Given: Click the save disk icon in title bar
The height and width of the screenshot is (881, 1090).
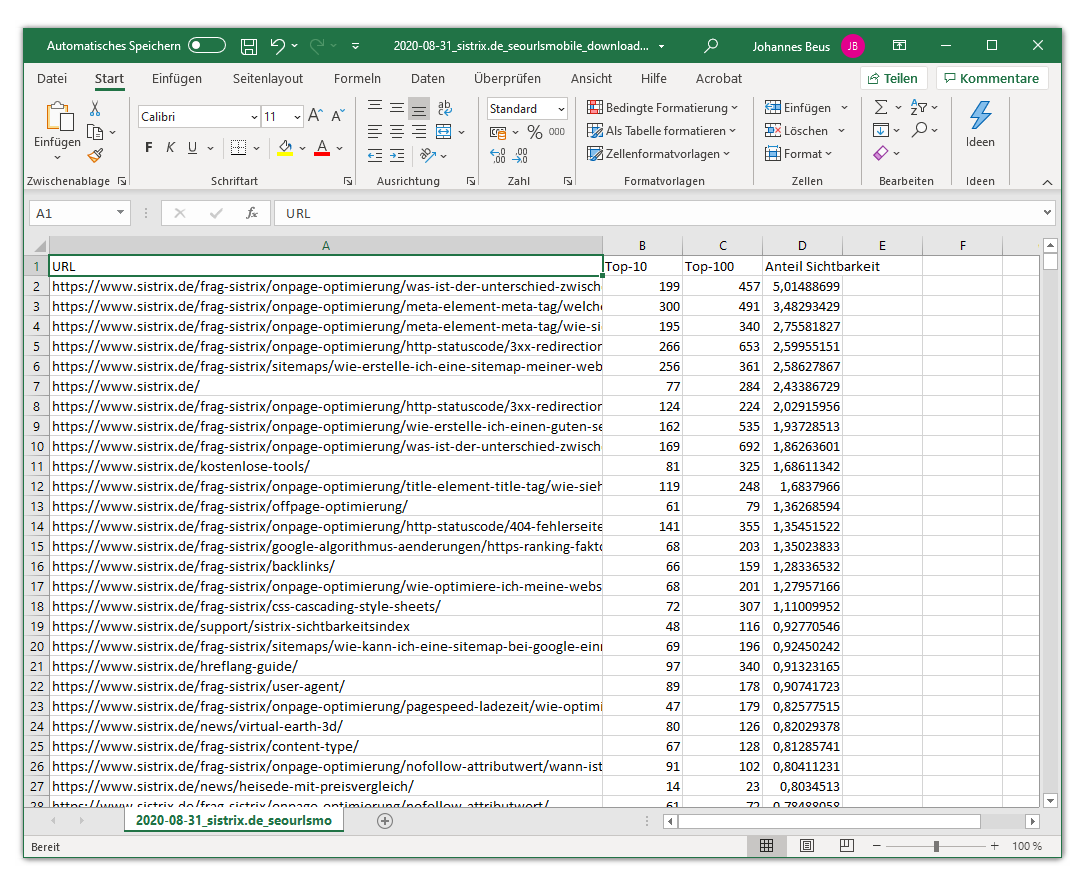Looking at the screenshot, I should pyautogui.click(x=249, y=46).
